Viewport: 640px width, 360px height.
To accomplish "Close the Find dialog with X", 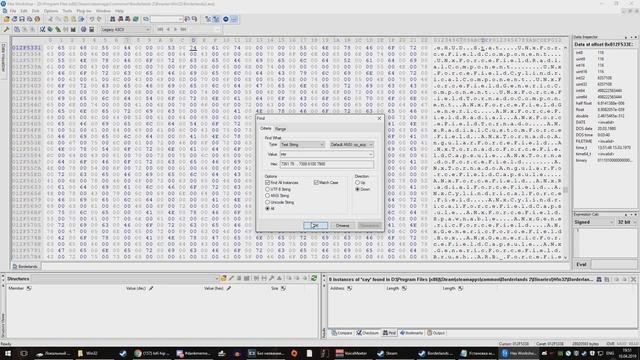I will [379, 118].
